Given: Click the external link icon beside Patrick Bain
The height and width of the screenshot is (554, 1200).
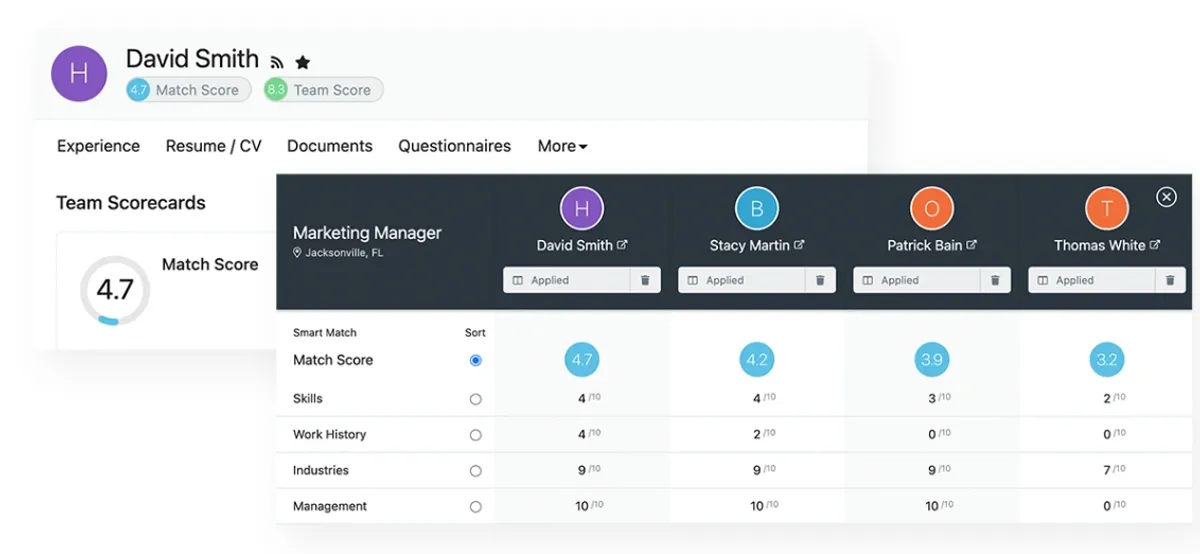Looking at the screenshot, I should click(972, 245).
